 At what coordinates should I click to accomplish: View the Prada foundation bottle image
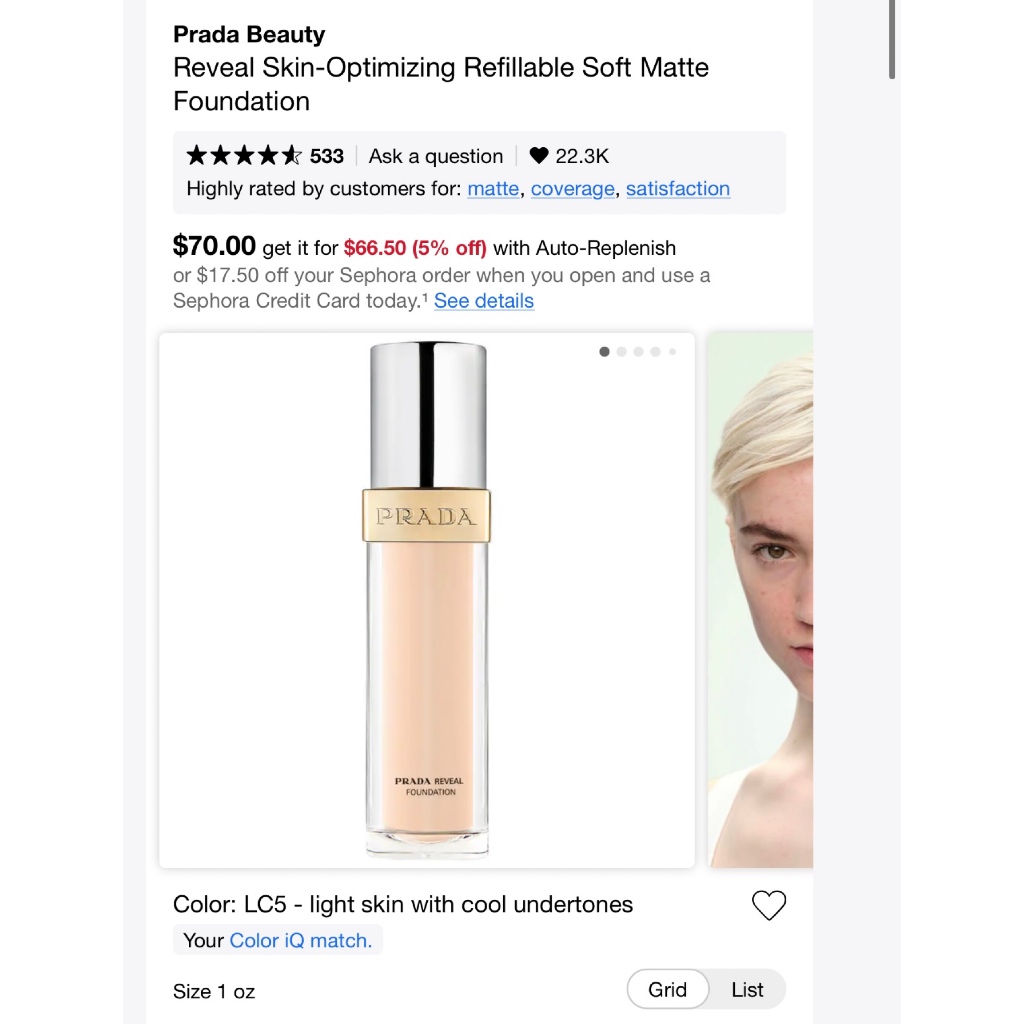pyautogui.click(x=427, y=600)
